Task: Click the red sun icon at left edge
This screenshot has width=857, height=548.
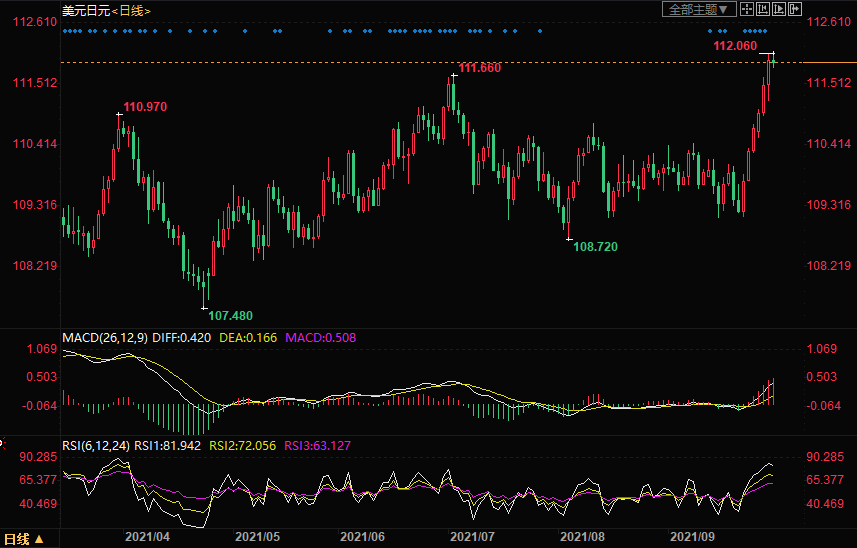Action: click(x=2, y=441)
